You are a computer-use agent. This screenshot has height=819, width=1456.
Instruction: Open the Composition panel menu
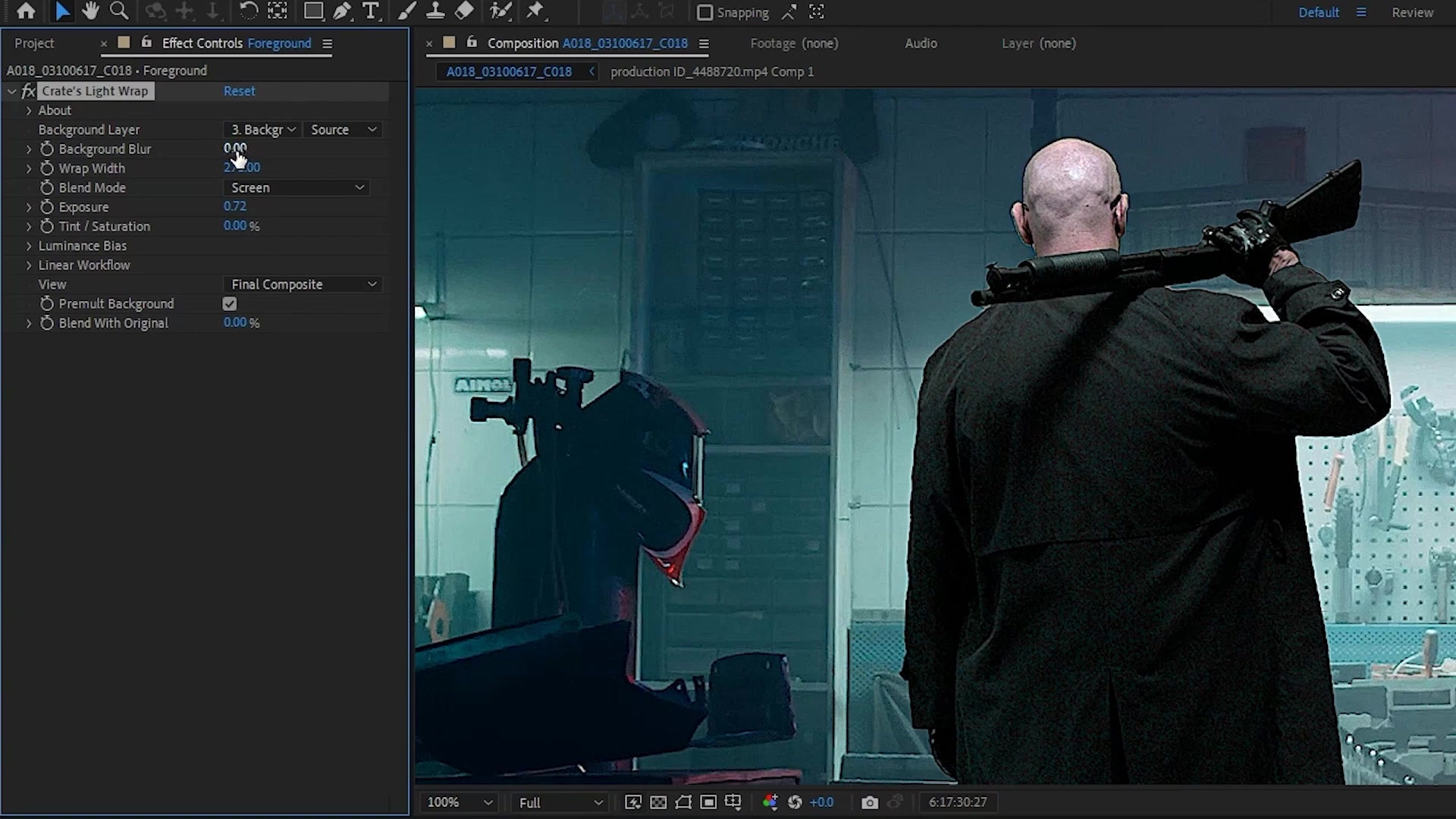point(704,44)
